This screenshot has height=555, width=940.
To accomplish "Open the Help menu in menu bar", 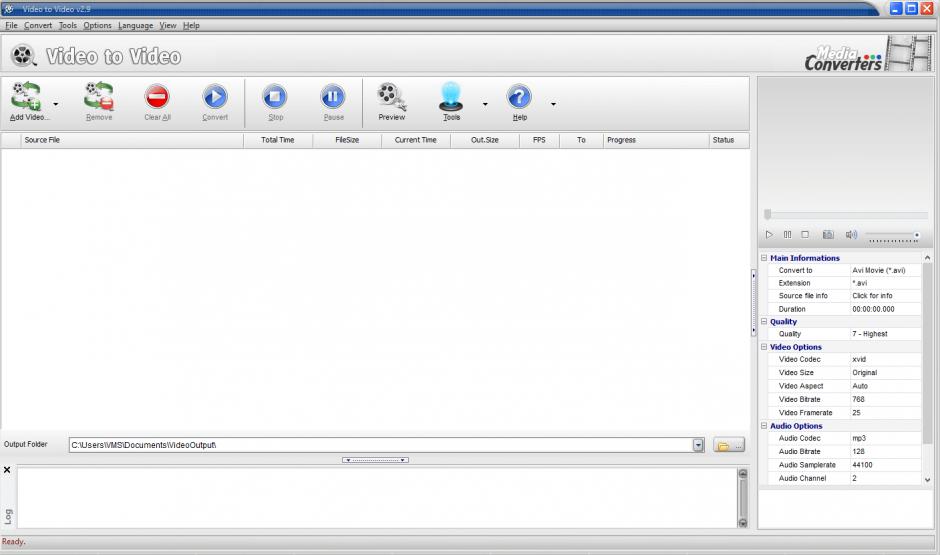I will pos(191,25).
